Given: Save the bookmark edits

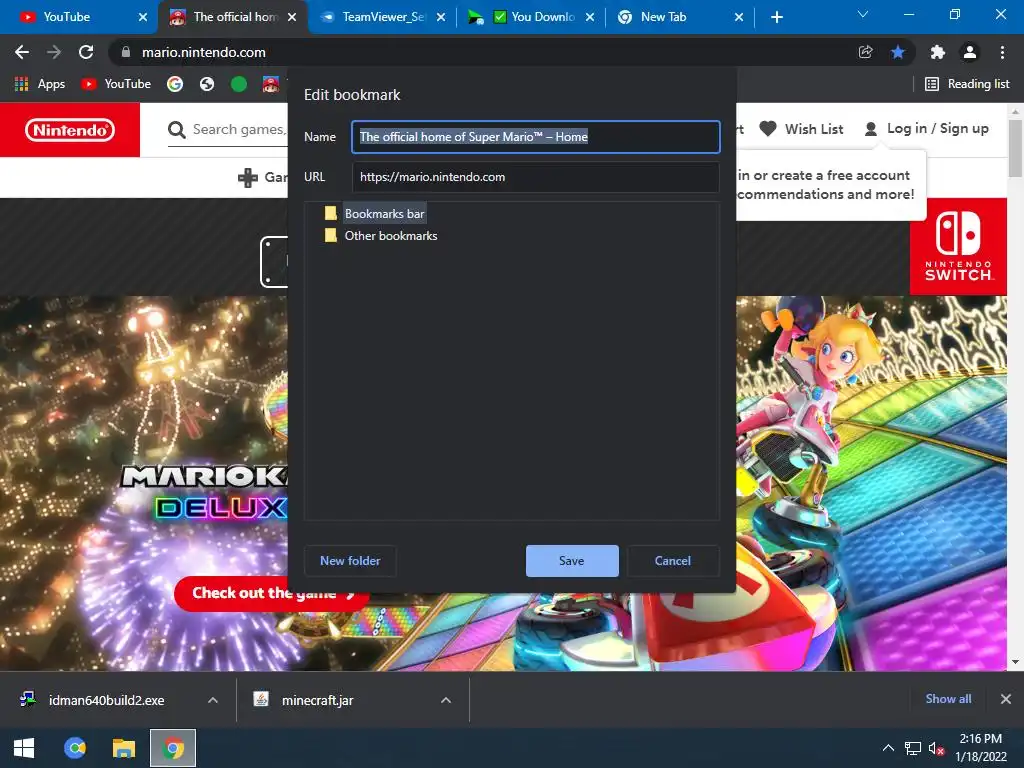Looking at the screenshot, I should pyautogui.click(x=572, y=561).
